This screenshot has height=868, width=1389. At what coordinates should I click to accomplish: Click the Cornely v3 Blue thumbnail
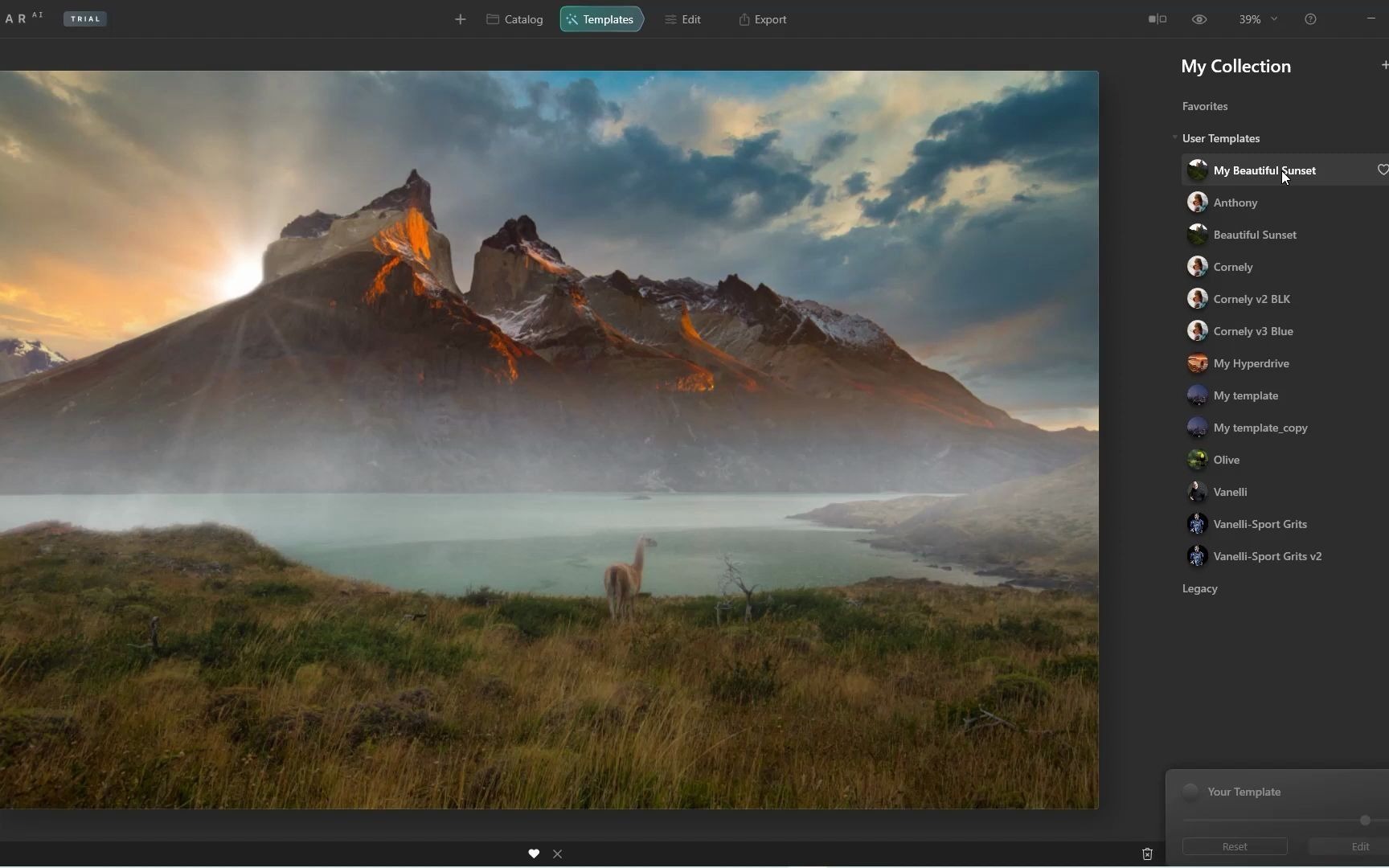1198,330
